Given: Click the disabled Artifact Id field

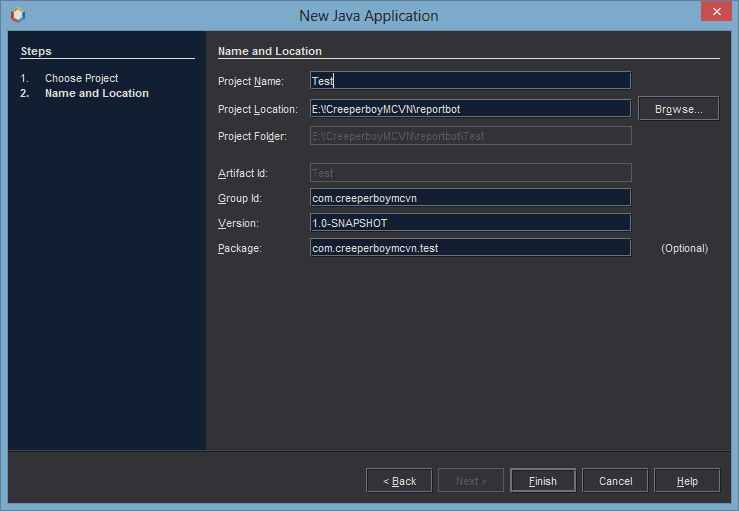Looking at the screenshot, I should click(x=470, y=173).
